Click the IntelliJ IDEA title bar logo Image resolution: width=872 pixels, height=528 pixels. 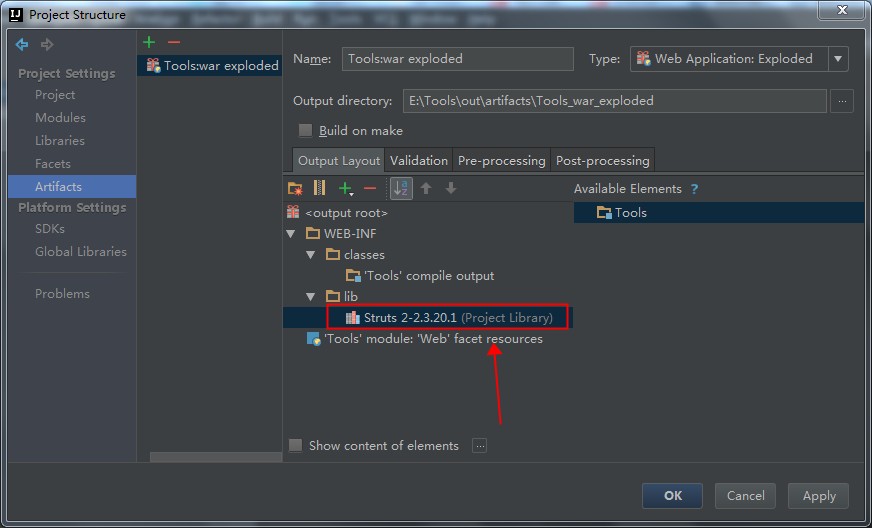pyautogui.click(x=16, y=14)
